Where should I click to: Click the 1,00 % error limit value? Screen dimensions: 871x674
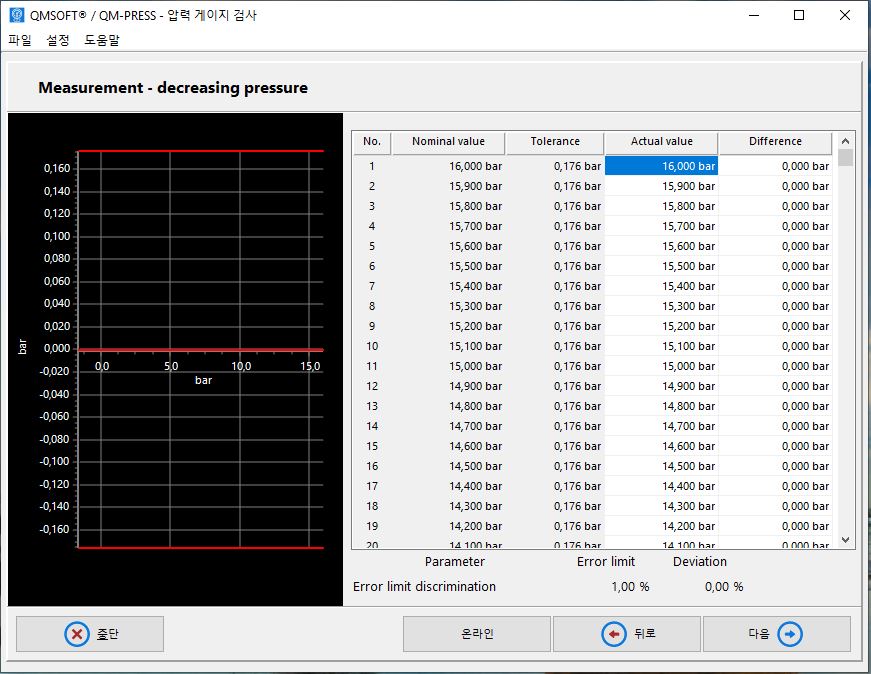point(630,587)
